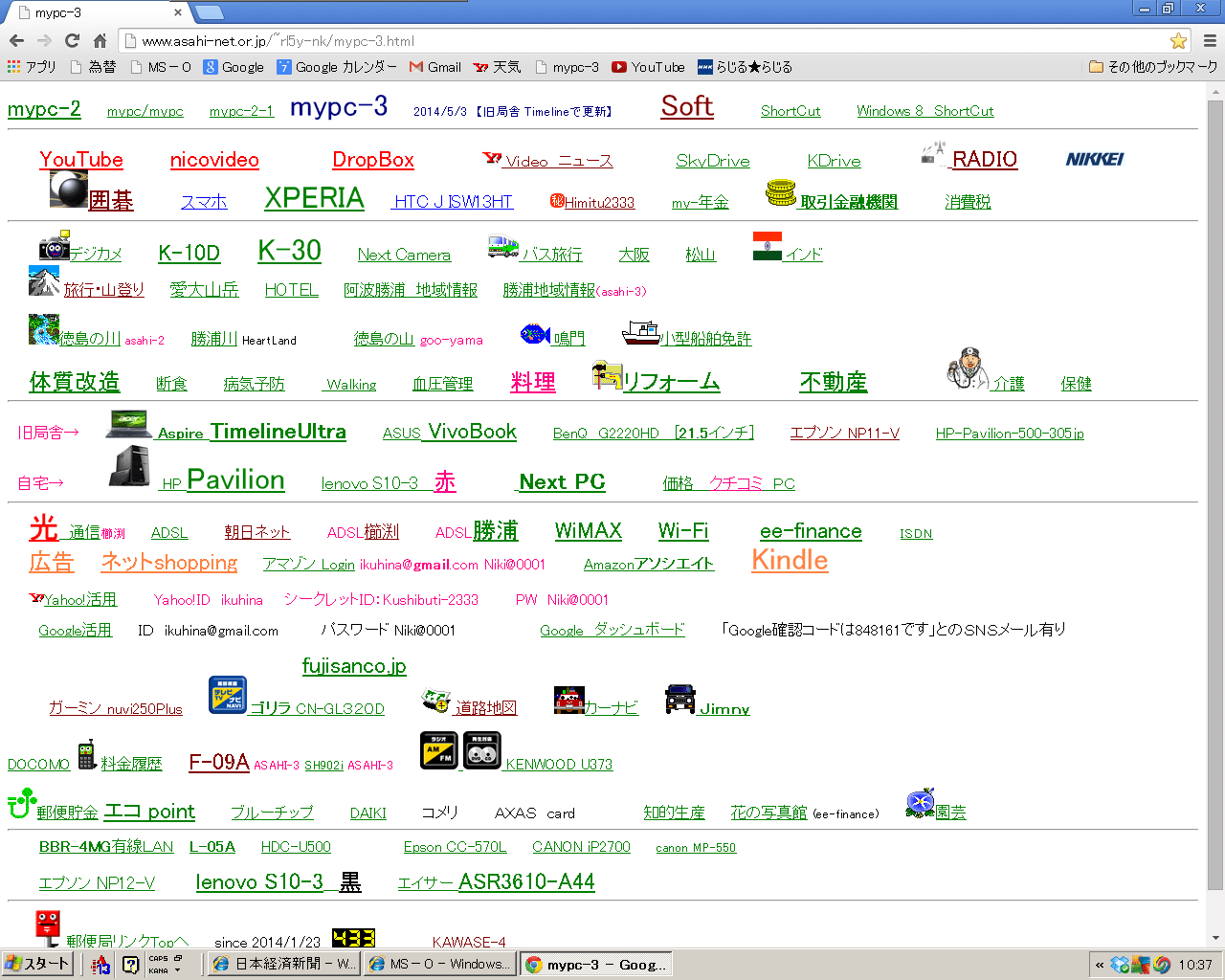Click the India flag icon
Image resolution: width=1225 pixels, height=980 pixels.
coord(768,246)
